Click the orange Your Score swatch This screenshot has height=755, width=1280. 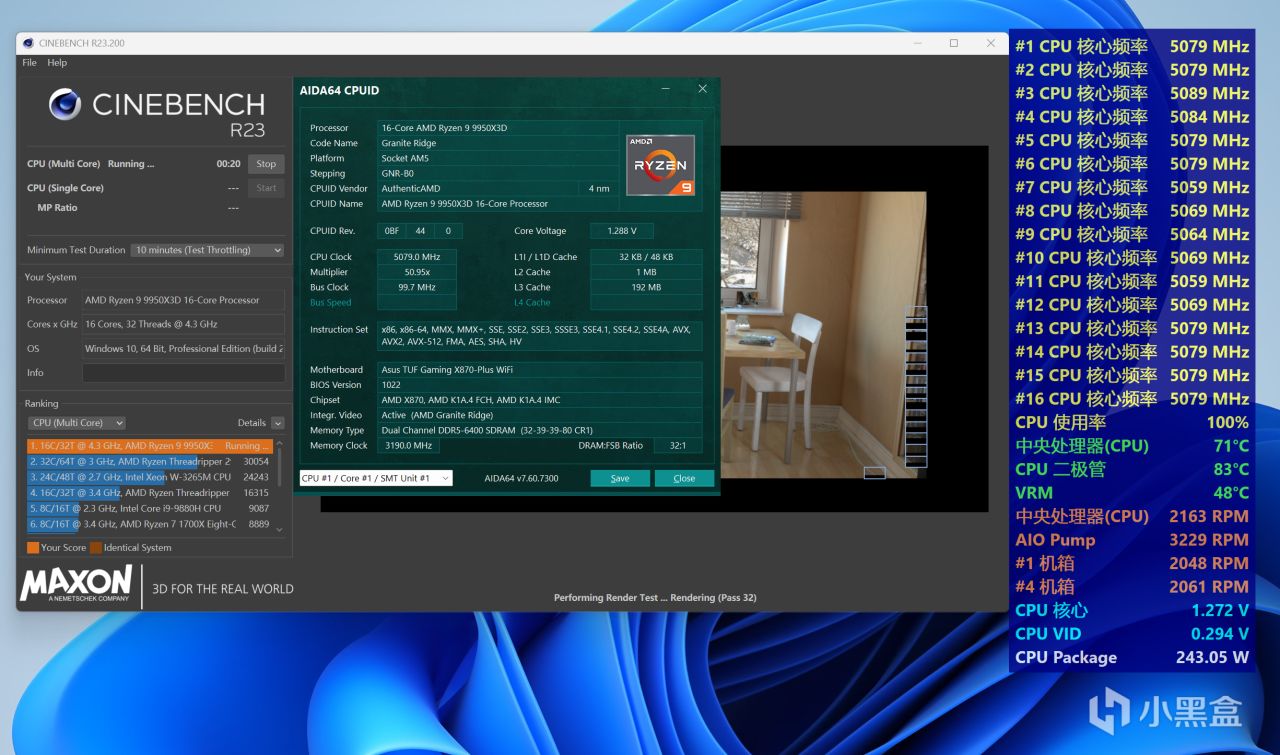pos(33,548)
